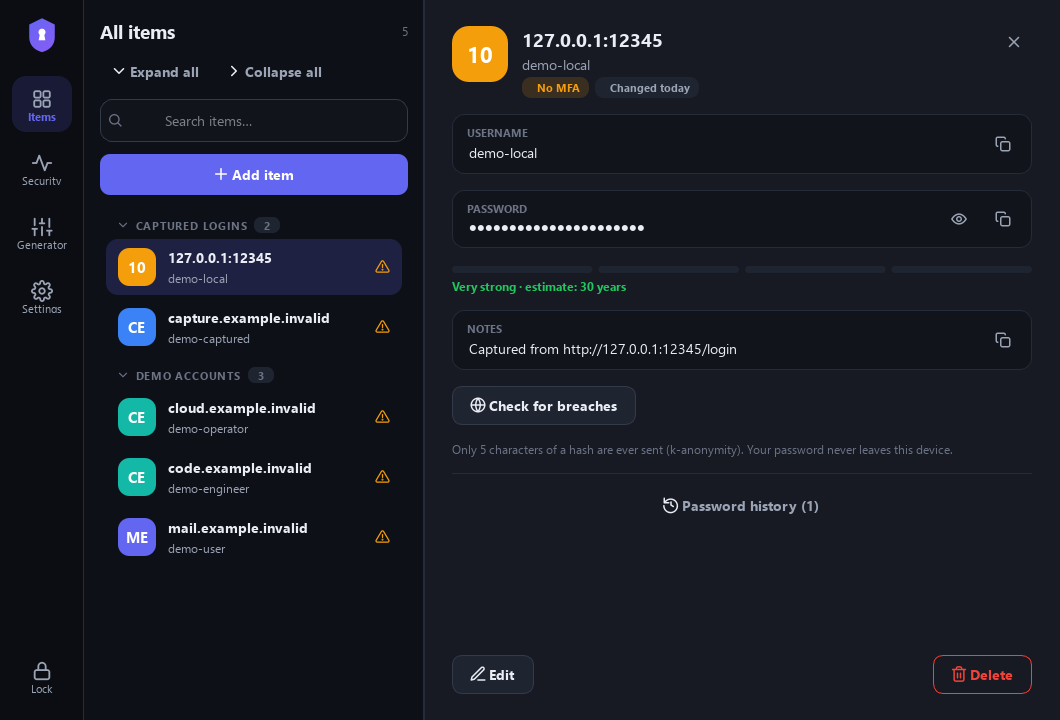Select the mail.example.invalid entry
The image size is (1060, 720).
coord(254,537)
